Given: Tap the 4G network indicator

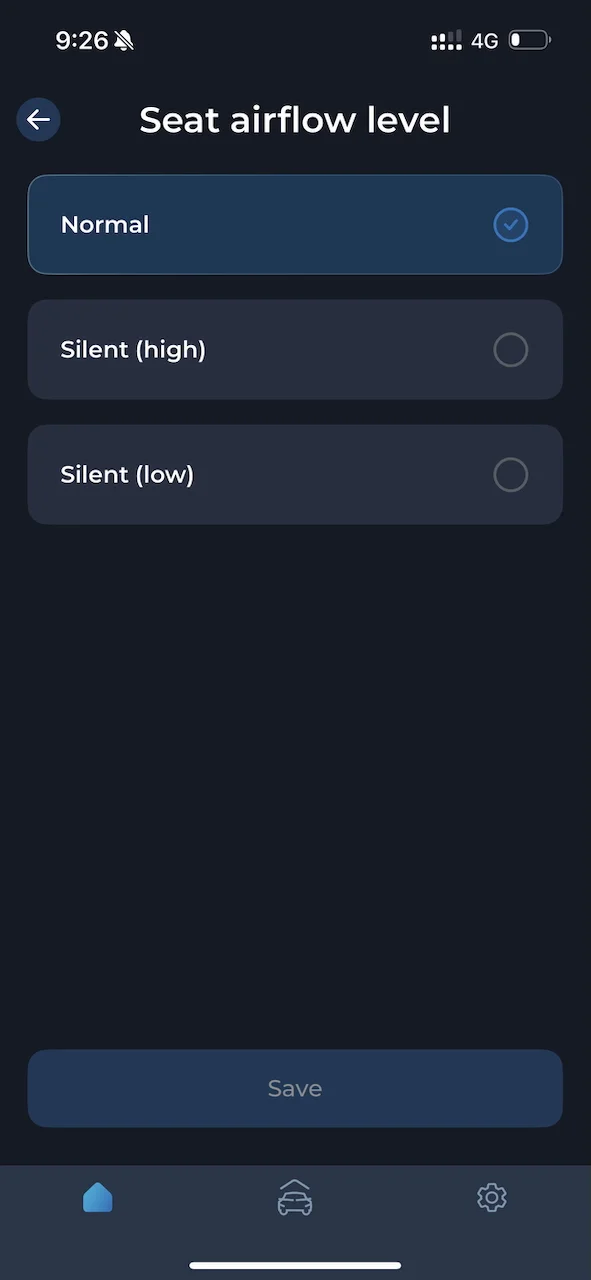Looking at the screenshot, I should [x=485, y=41].
